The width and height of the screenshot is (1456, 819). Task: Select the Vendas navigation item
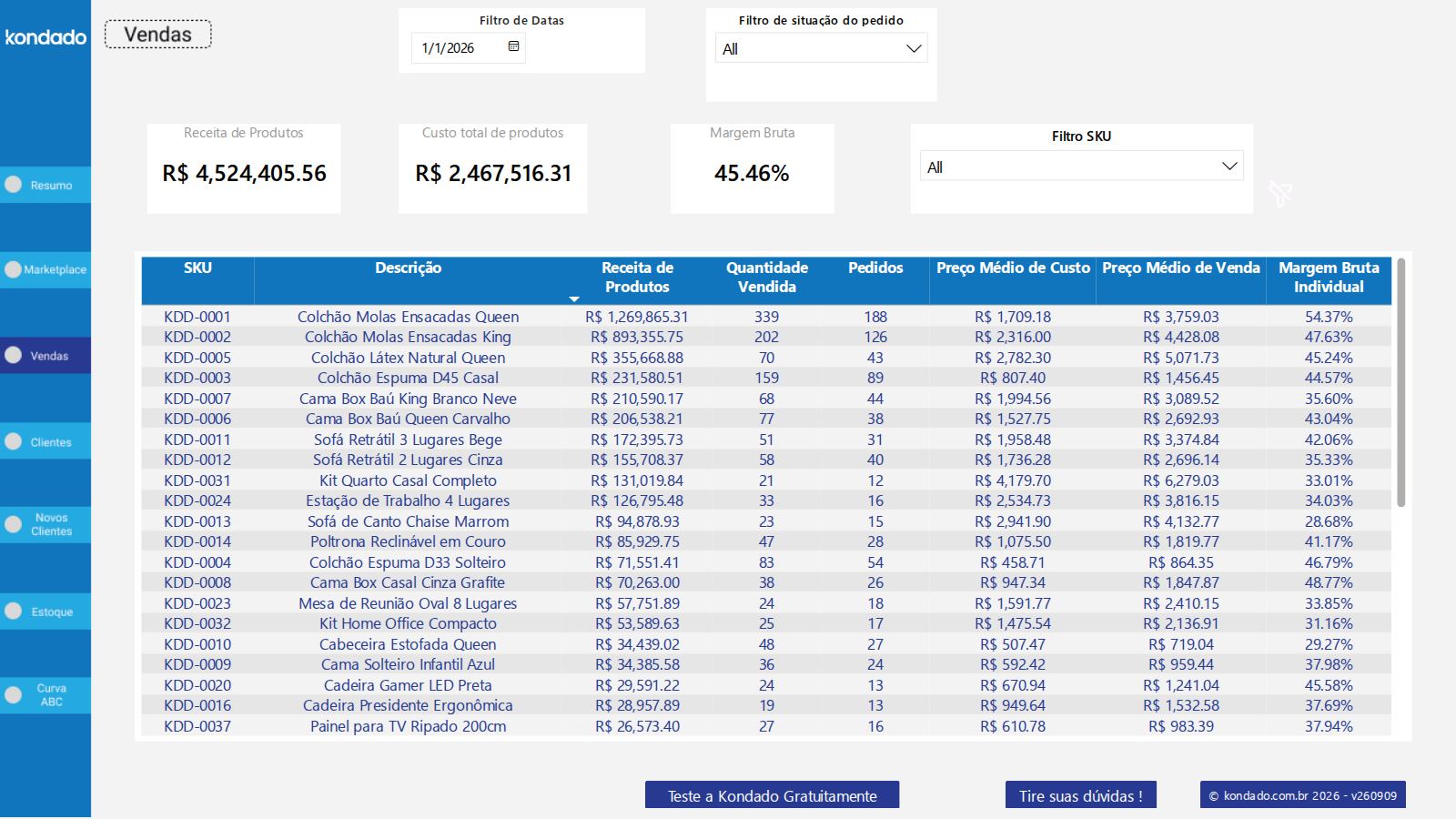click(x=45, y=356)
